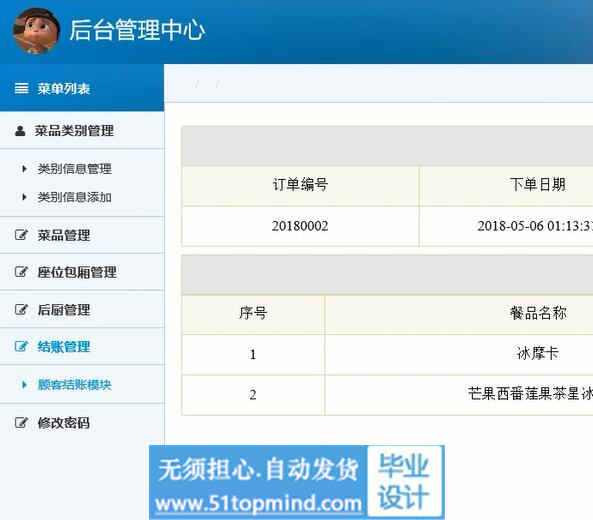Click the order number 20180002 cell
This screenshot has height=520, width=593.
(300, 226)
